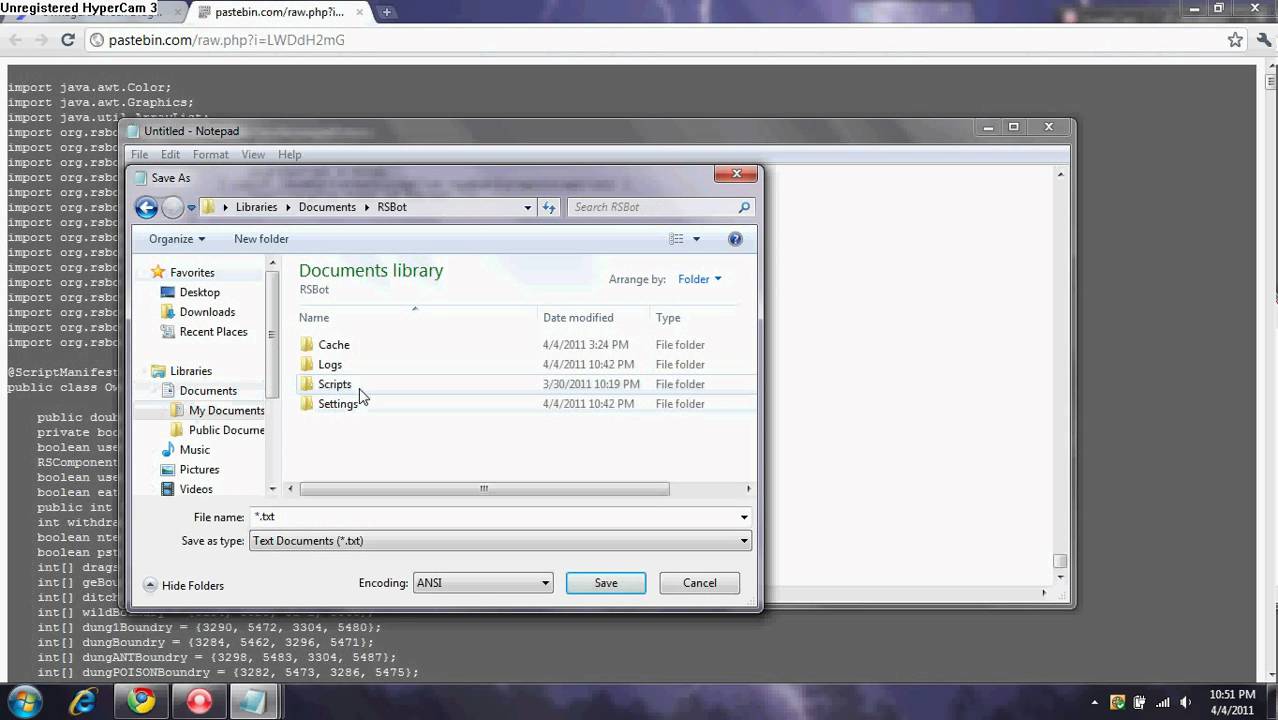Open the Encoding ANSI dropdown

[x=483, y=583]
